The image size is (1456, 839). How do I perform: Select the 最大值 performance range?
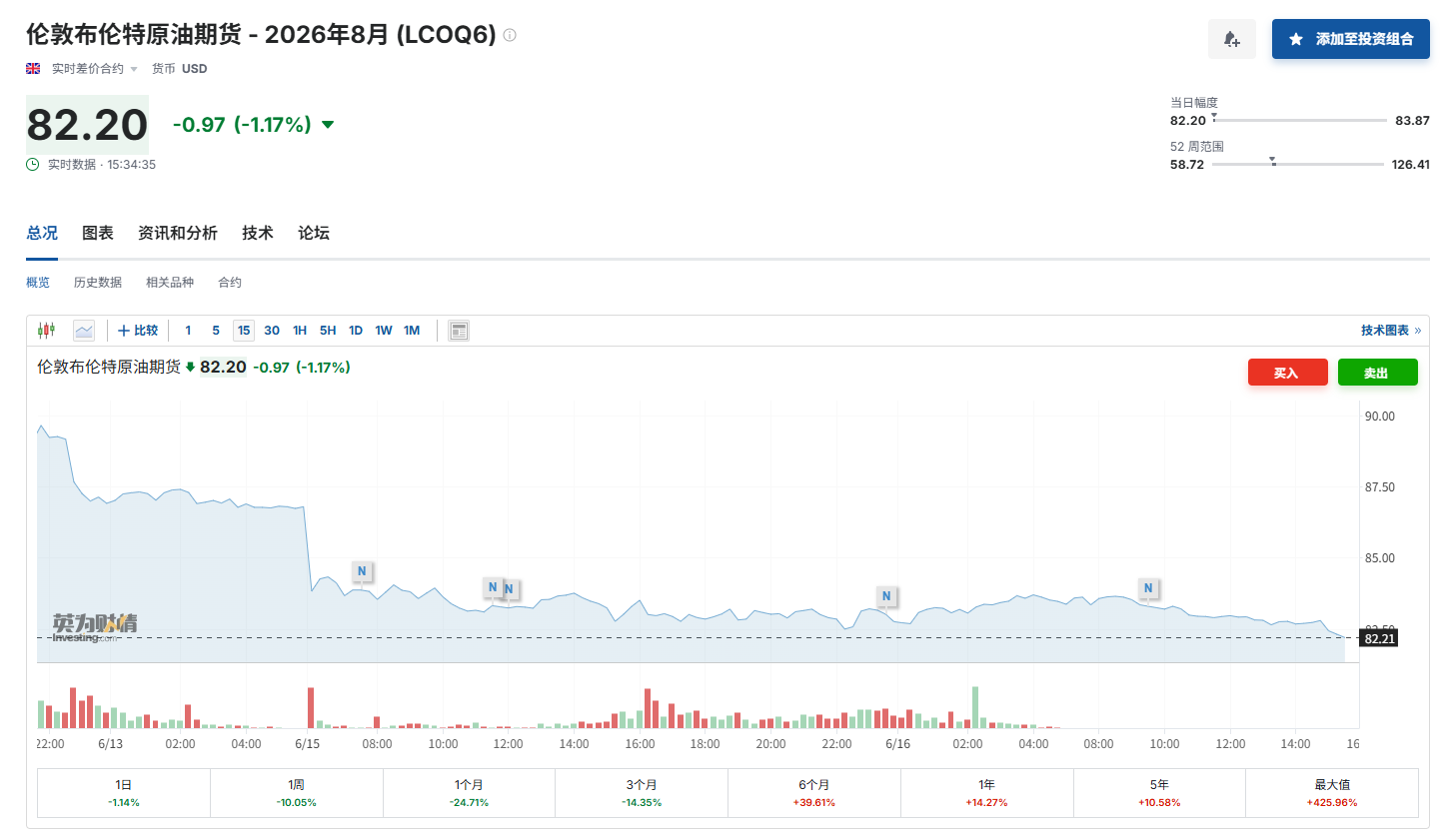(1332, 793)
